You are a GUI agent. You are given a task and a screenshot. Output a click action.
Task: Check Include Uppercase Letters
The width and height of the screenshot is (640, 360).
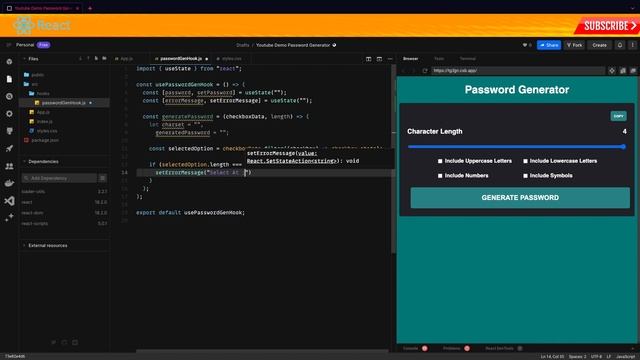pos(440,161)
